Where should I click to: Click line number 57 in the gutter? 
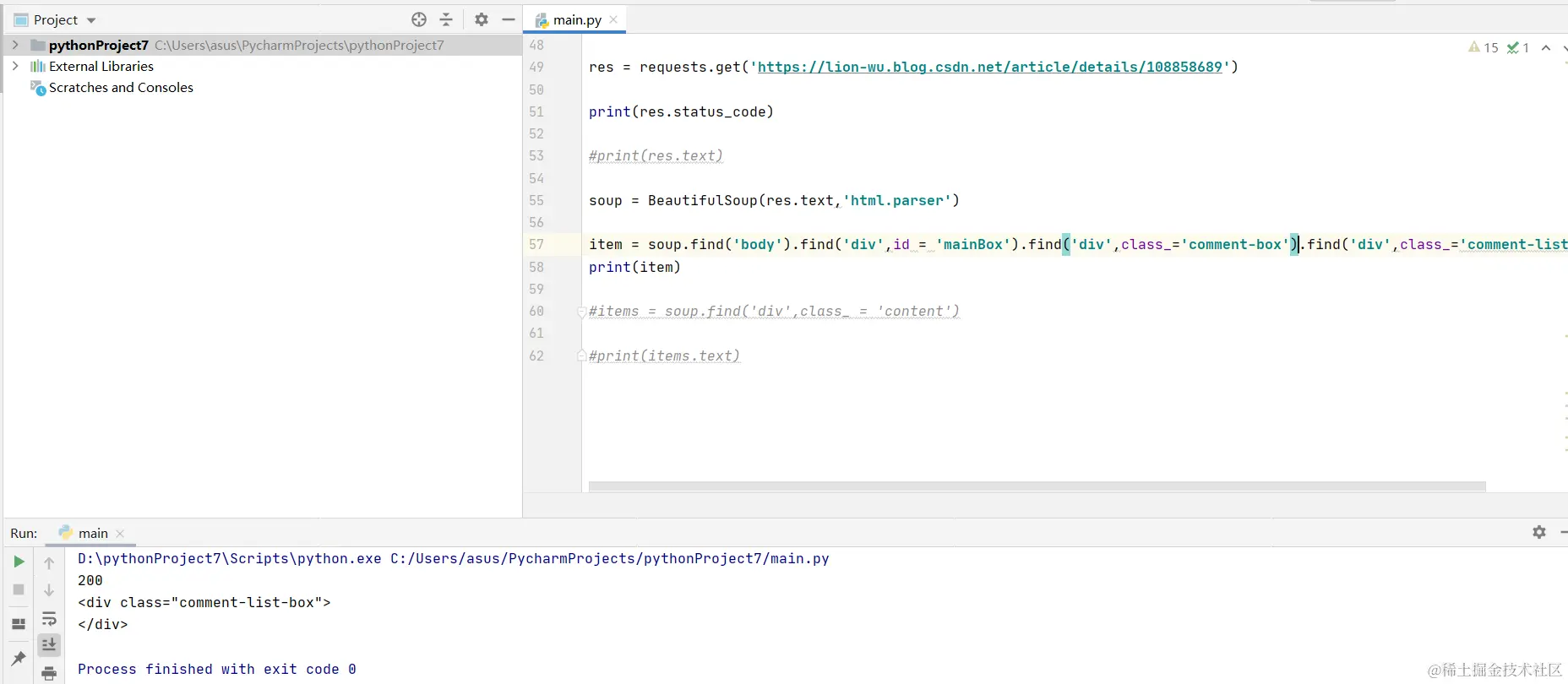[x=536, y=244]
